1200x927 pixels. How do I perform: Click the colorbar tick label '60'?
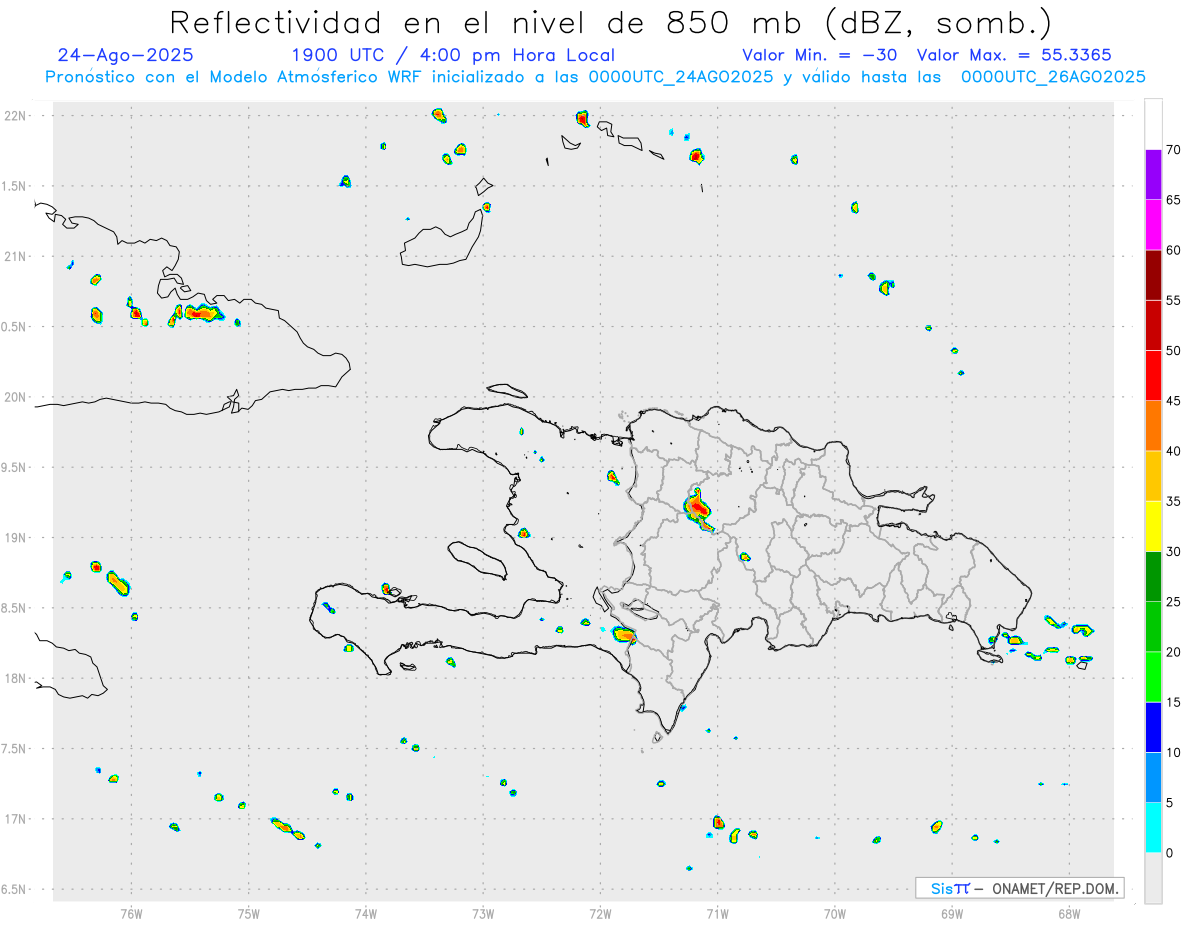tap(1173, 250)
